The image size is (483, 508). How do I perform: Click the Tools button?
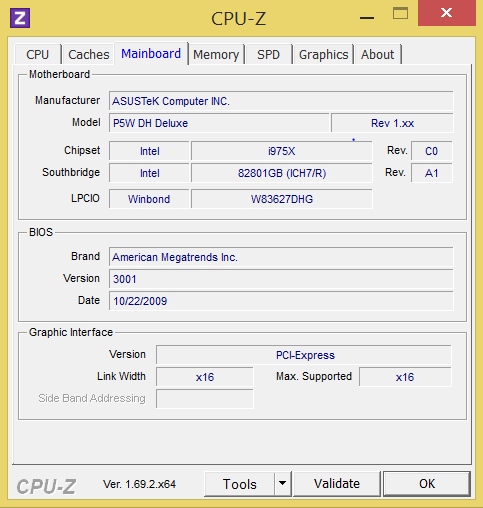240,484
